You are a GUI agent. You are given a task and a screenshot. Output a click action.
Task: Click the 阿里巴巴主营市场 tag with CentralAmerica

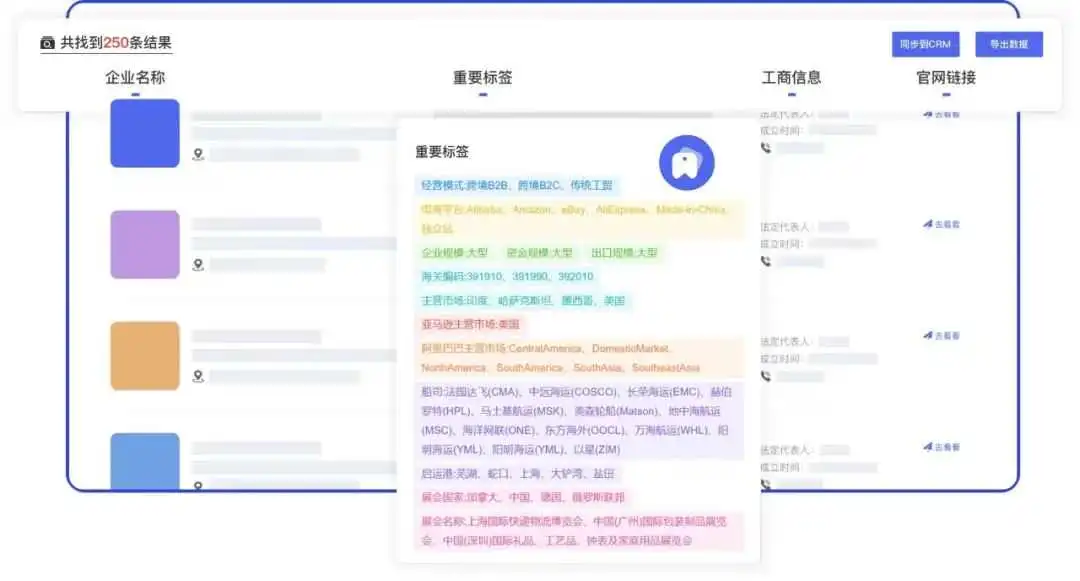tap(579, 358)
